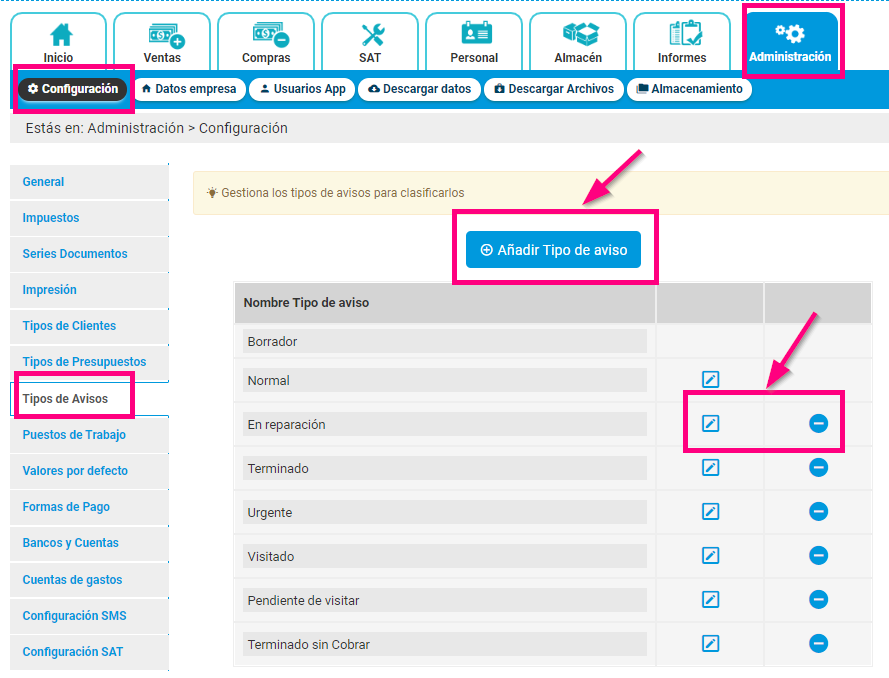889x678 pixels.
Task: Click the En reparación name field
Action: point(444,424)
